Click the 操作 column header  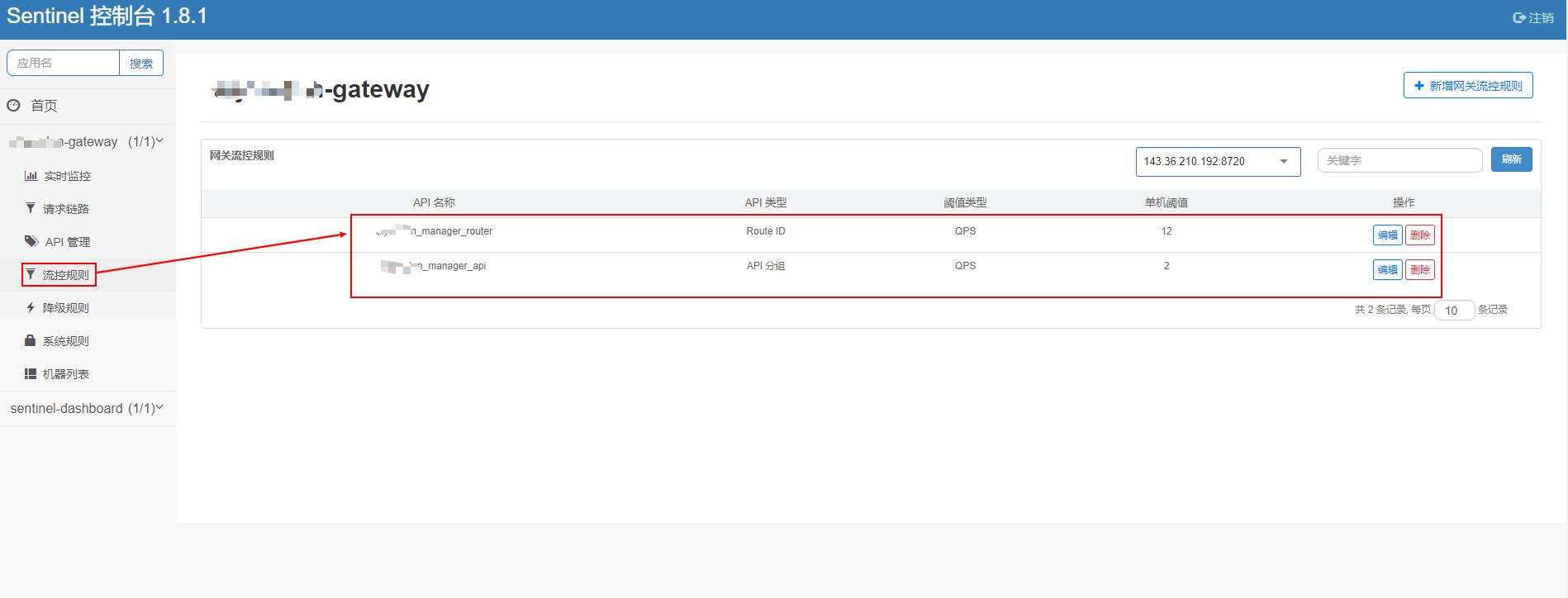tap(1404, 202)
